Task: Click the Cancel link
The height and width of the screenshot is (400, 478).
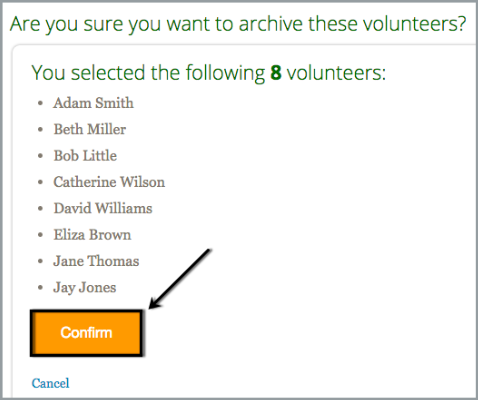Action: point(50,383)
